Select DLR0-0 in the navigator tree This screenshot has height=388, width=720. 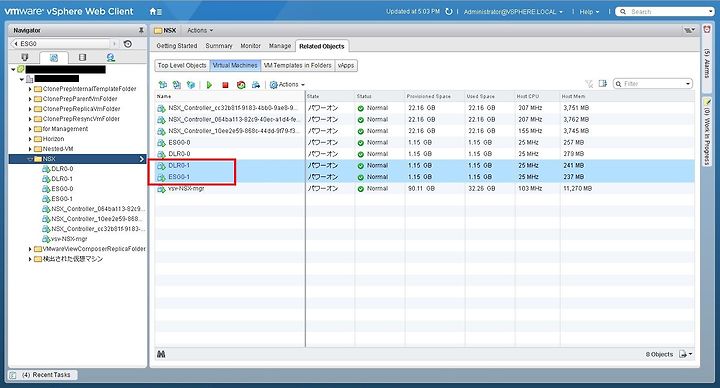click(x=62, y=169)
